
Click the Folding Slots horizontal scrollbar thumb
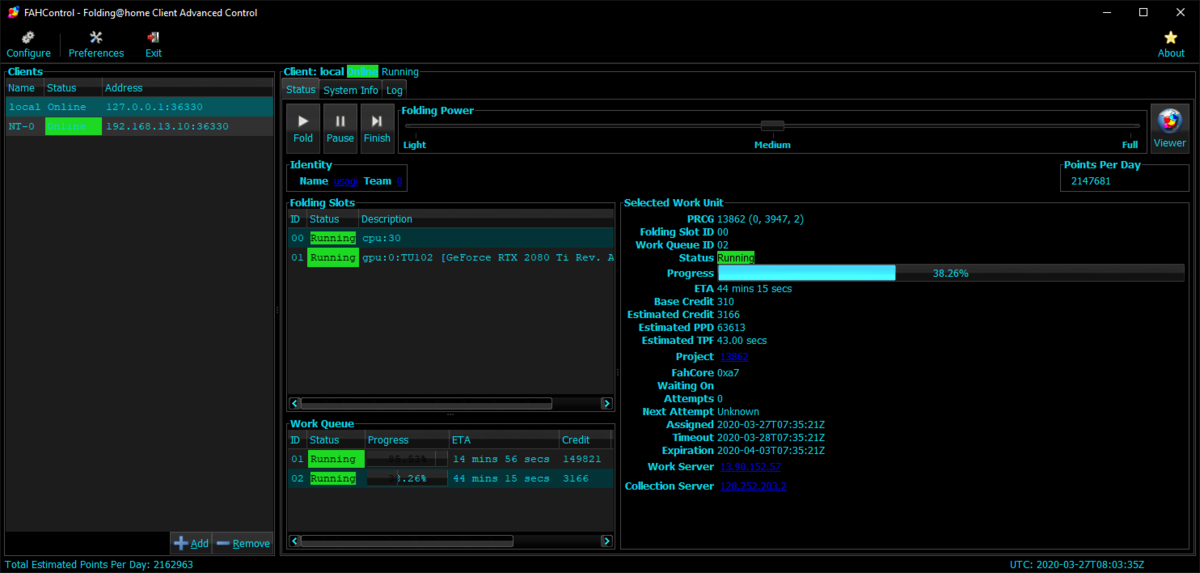coord(427,404)
